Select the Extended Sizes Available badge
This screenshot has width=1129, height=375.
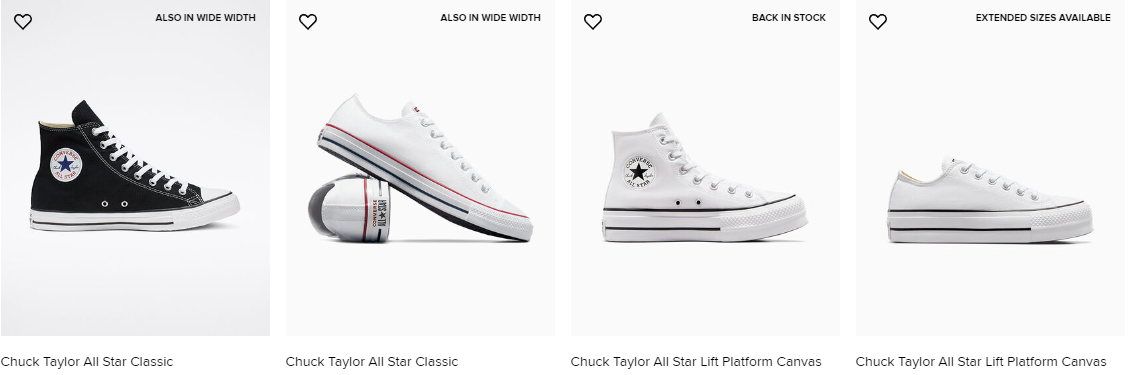point(1043,18)
